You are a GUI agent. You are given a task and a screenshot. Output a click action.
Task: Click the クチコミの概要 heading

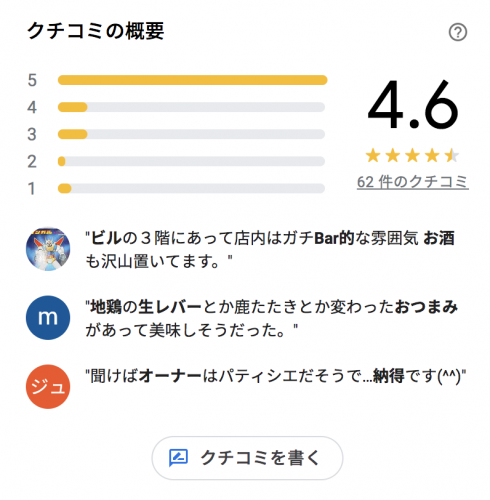click(96, 31)
